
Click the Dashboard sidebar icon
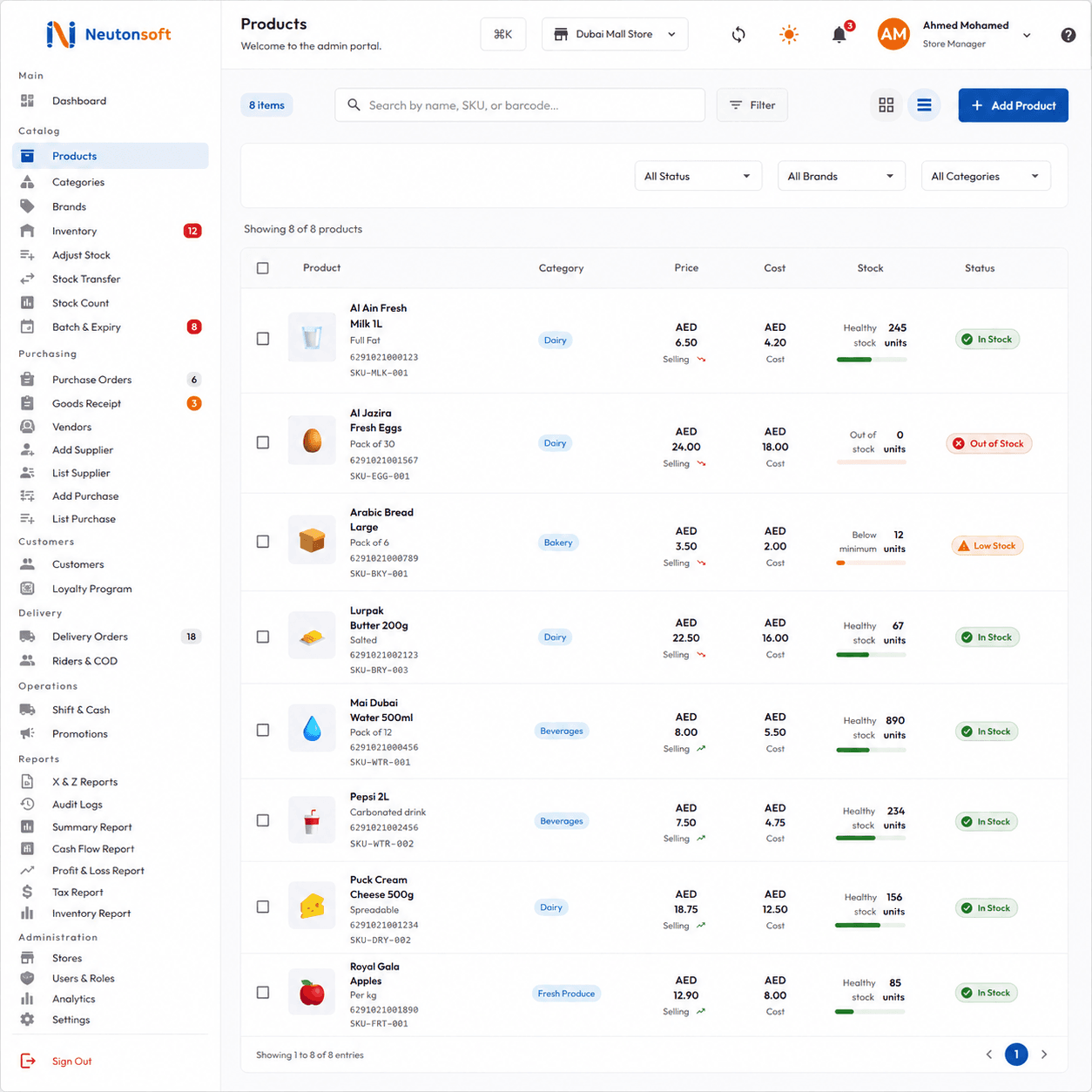pos(28,101)
